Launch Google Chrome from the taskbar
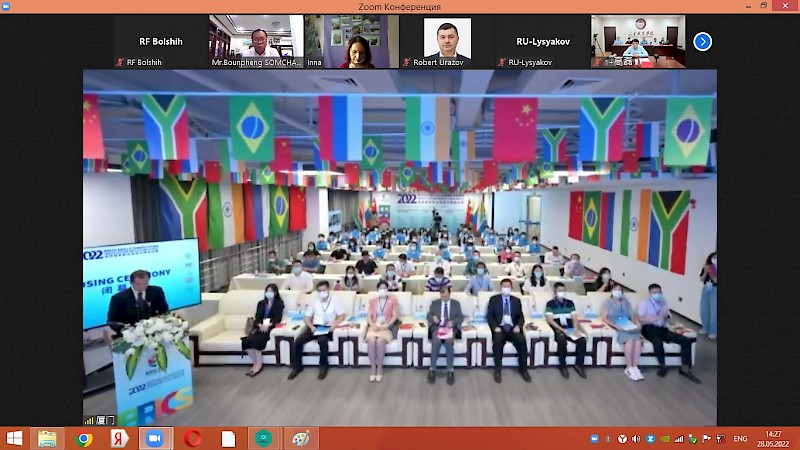Screen dimensions: 800x450 [84, 439]
